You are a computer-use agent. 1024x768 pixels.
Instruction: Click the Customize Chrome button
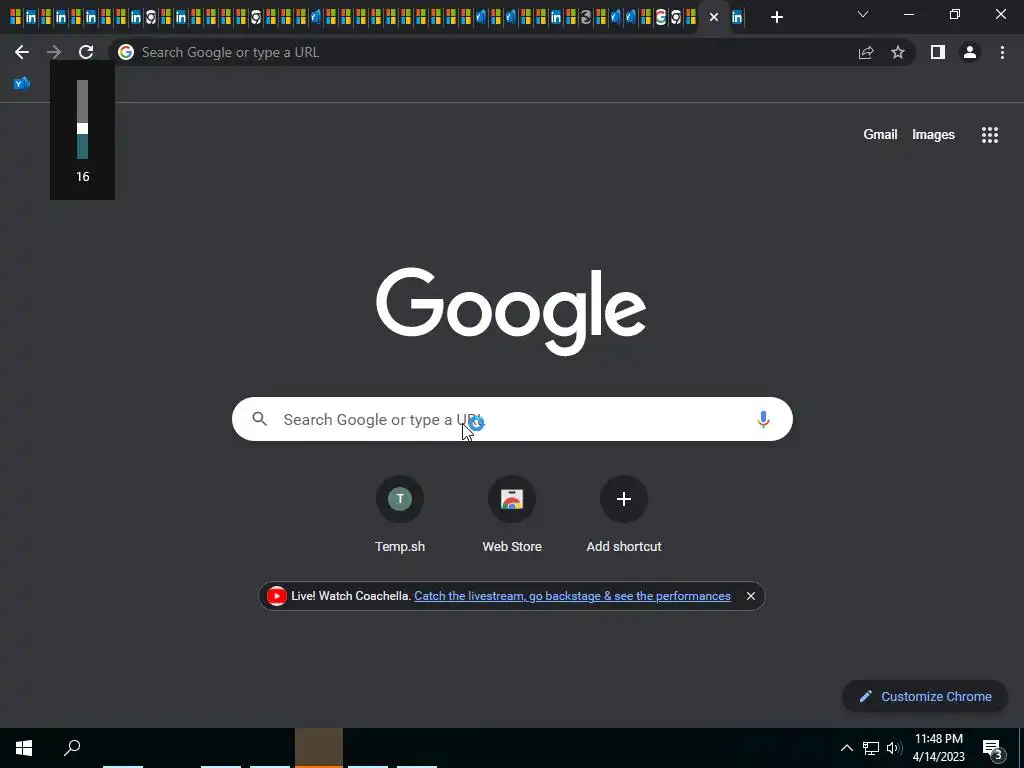coord(925,696)
